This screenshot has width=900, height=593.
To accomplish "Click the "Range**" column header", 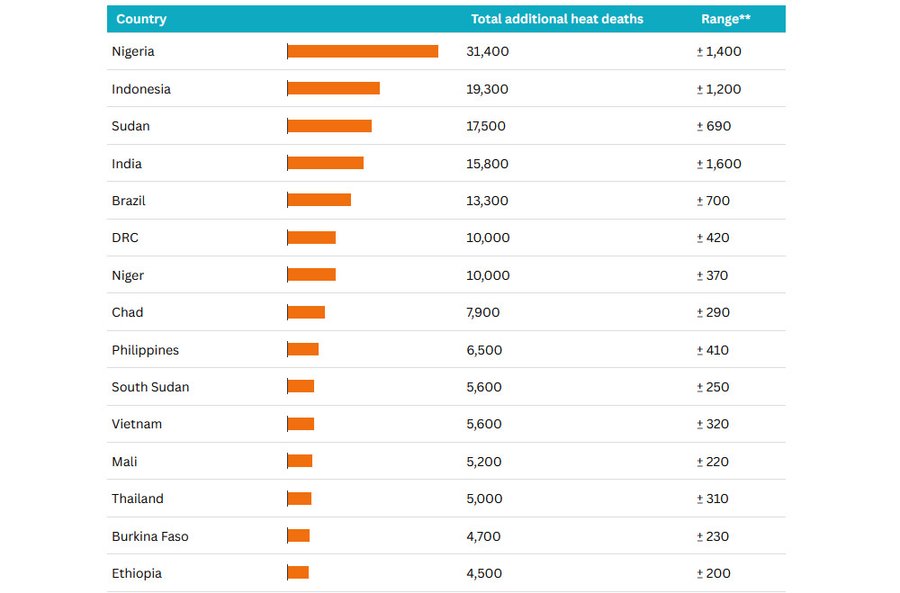I will coord(726,19).
